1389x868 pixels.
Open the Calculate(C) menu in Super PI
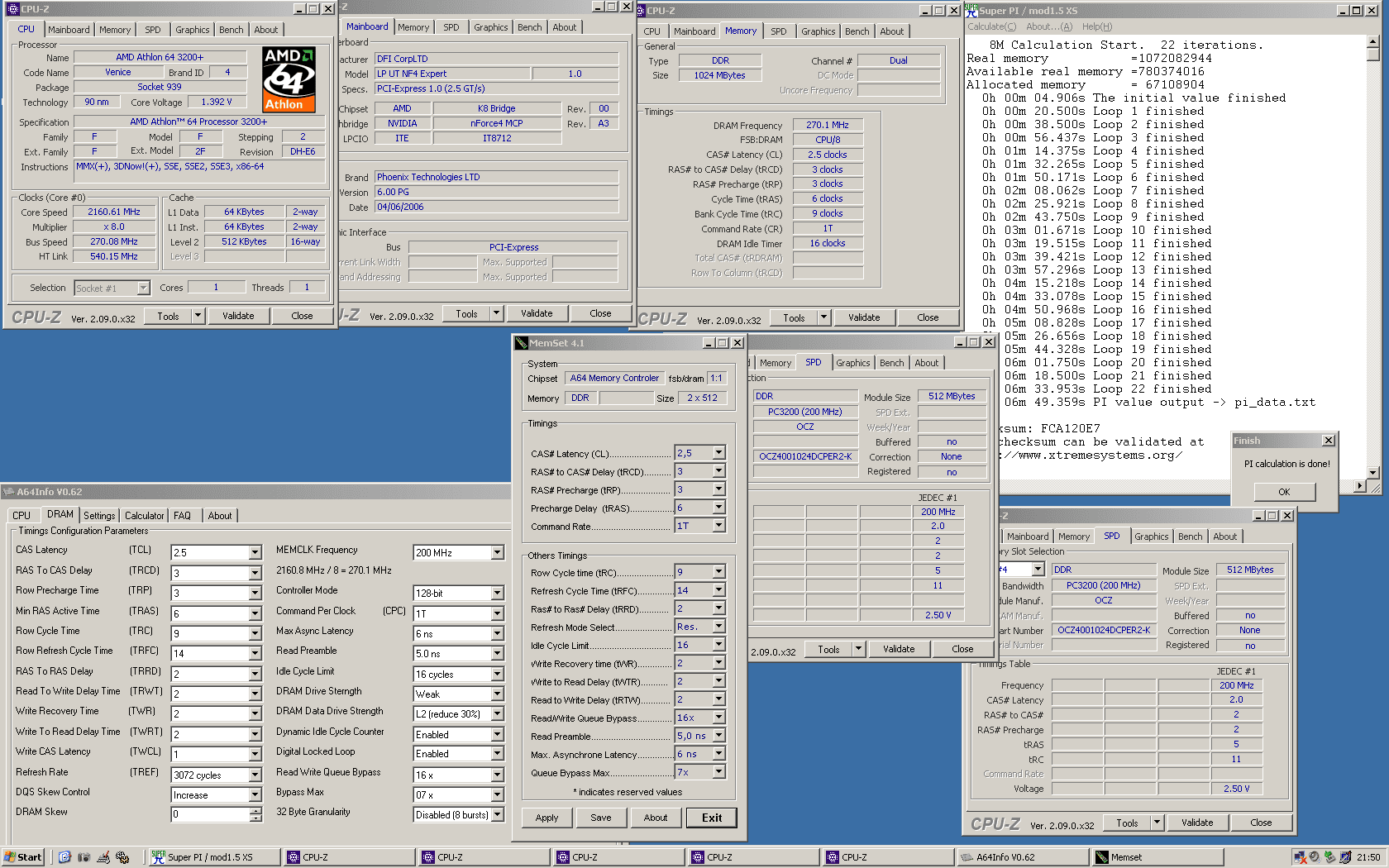992,26
